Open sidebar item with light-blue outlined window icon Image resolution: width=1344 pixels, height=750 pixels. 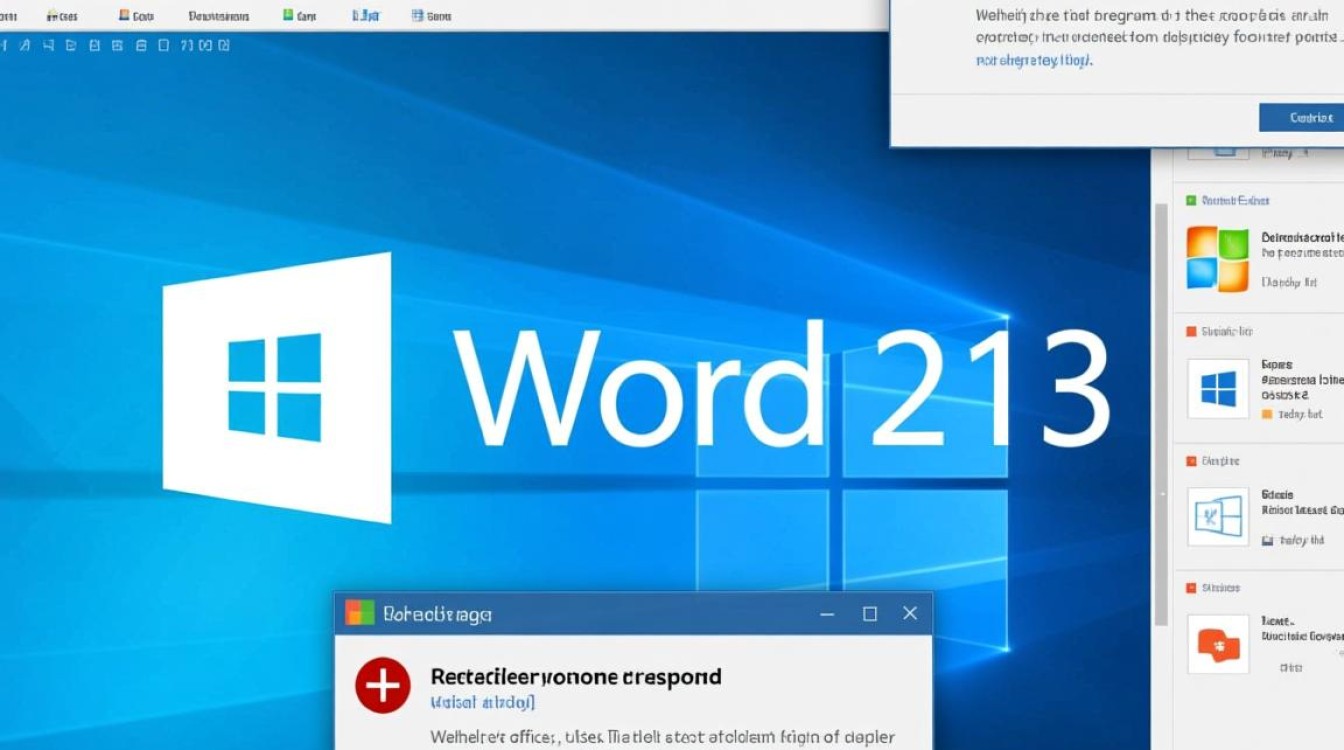[x=1217, y=516]
